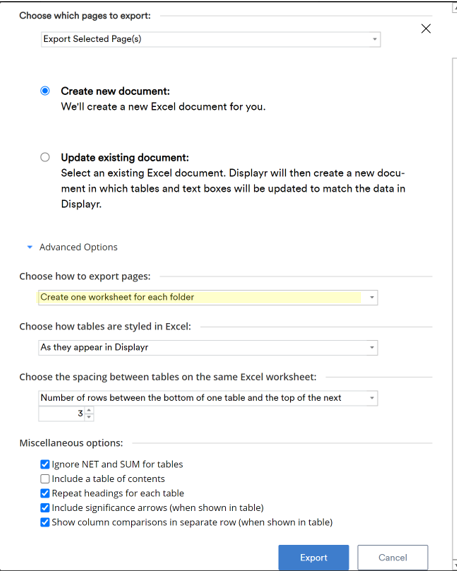Image resolution: width=457 pixels, height=571 pixels.
Task: Select the Update existing document radio button
Action: (x=45, y=157)
